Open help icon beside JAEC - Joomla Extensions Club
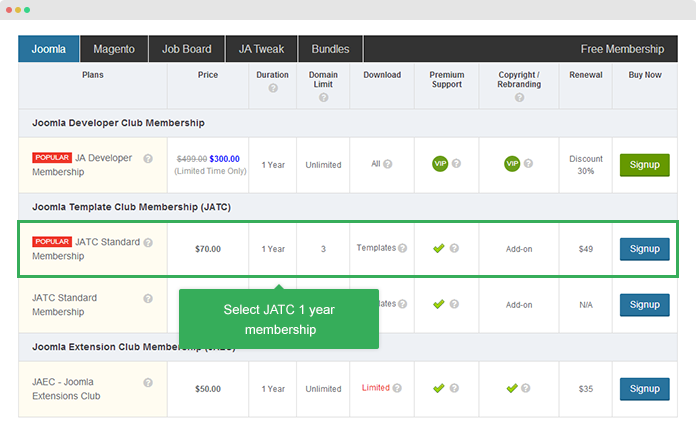This screenshot has width=696, height=425. (148, 382)
